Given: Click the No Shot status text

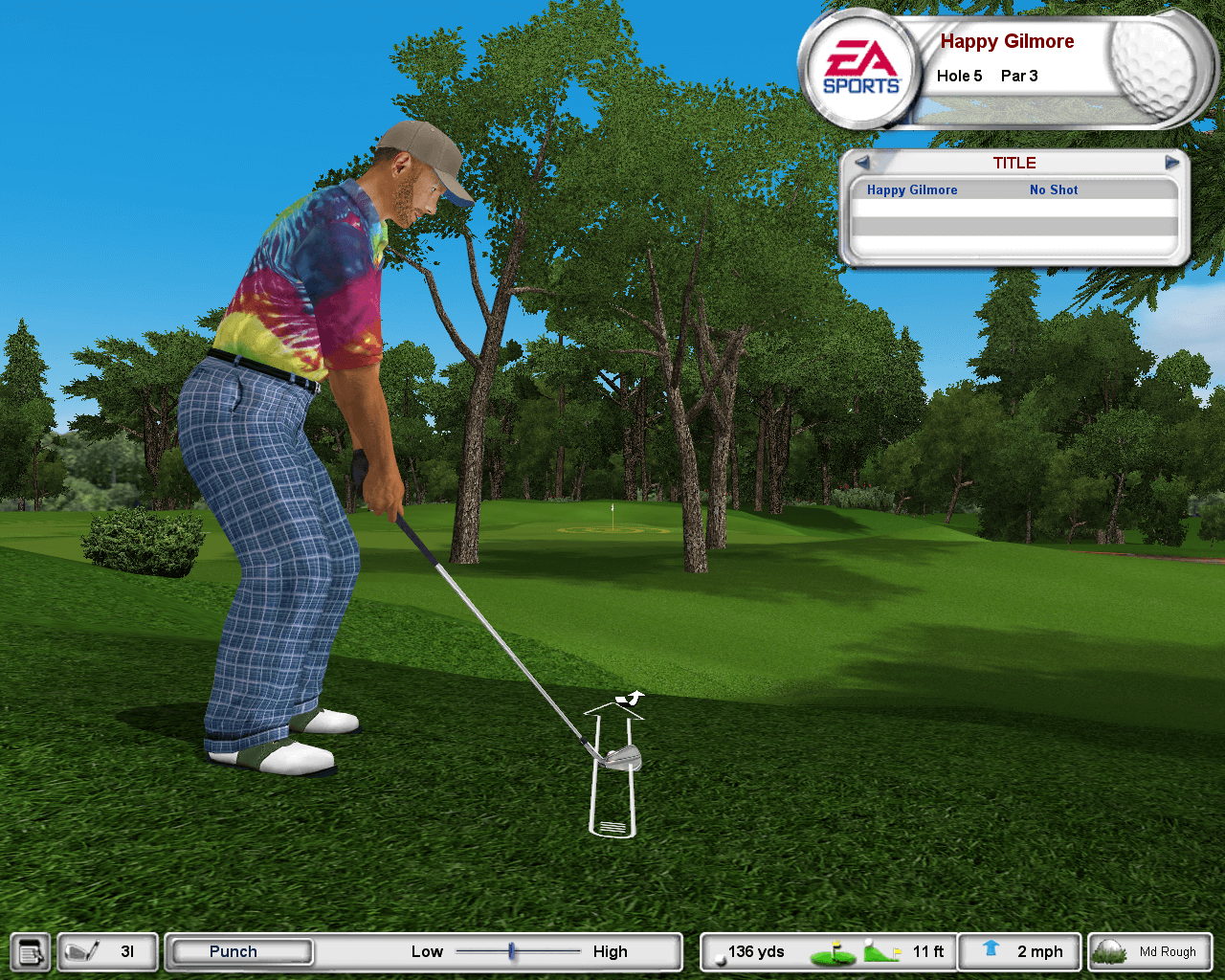Looking at the screenshot, I should tap(1054, 189).
